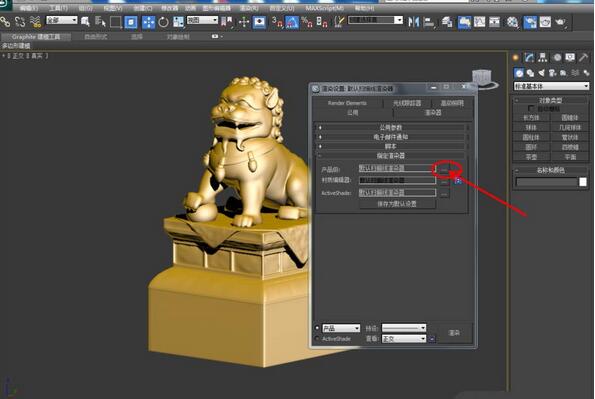Expand the 脚本 rollout
The image size is (595, 399).
click(391, 147)
